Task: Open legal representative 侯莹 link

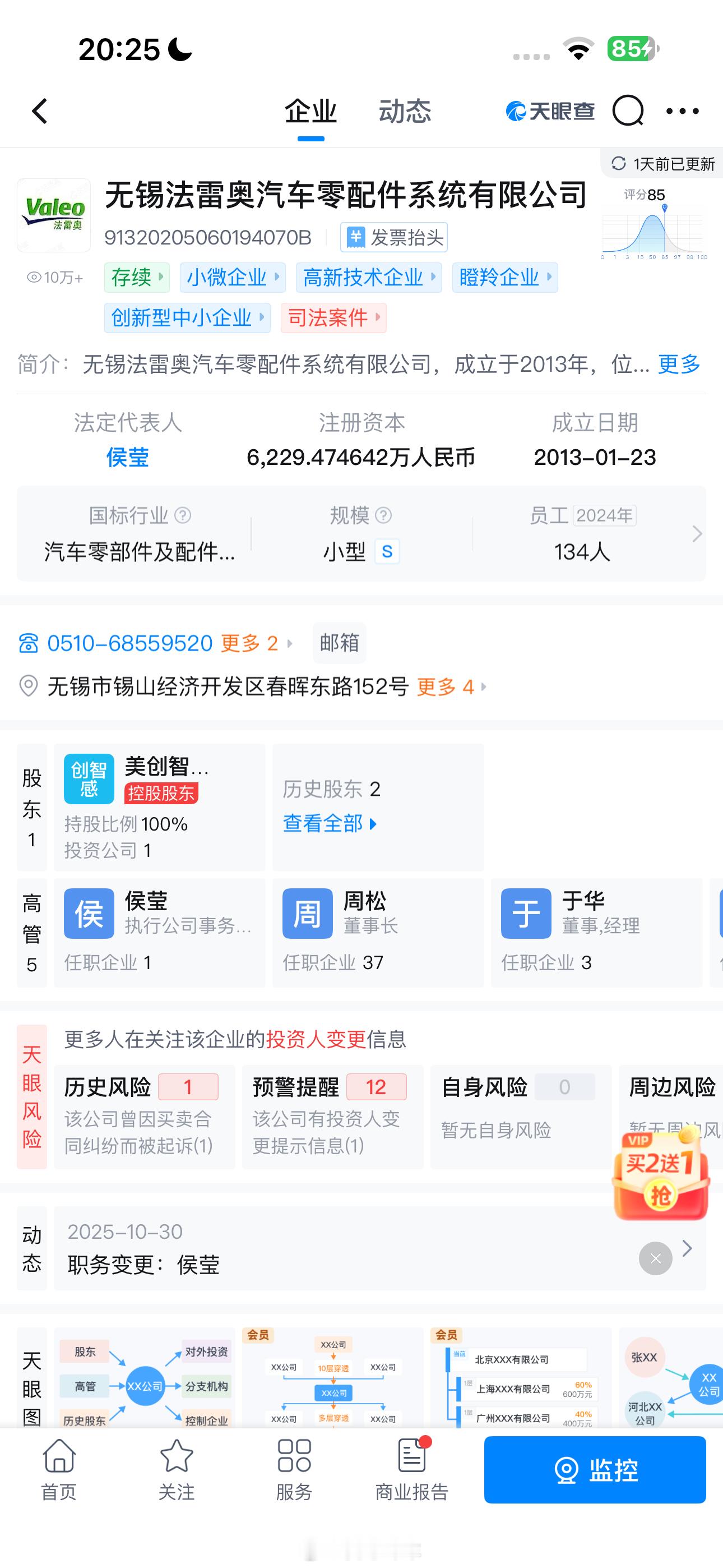Action: point(128,457)
